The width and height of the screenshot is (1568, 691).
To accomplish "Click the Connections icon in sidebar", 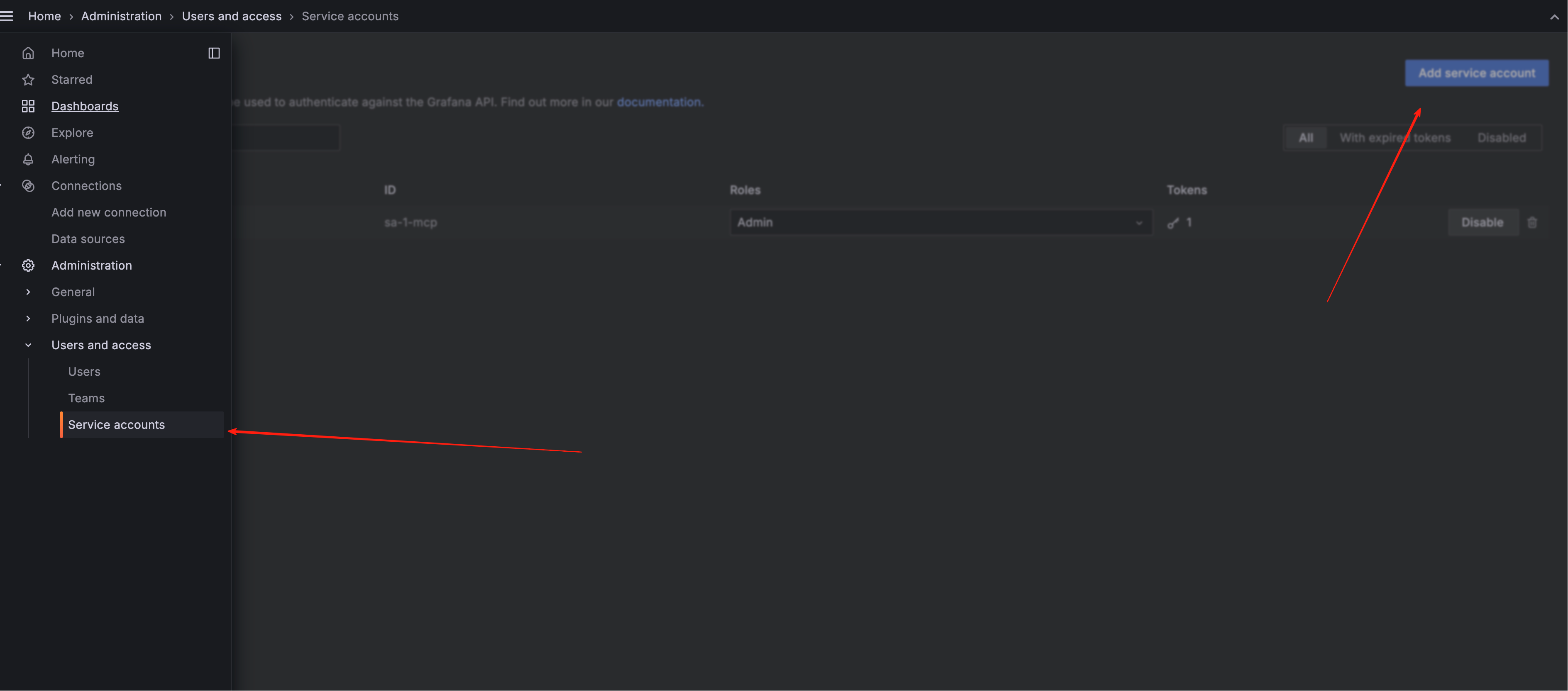I will [x=28, y=186].
